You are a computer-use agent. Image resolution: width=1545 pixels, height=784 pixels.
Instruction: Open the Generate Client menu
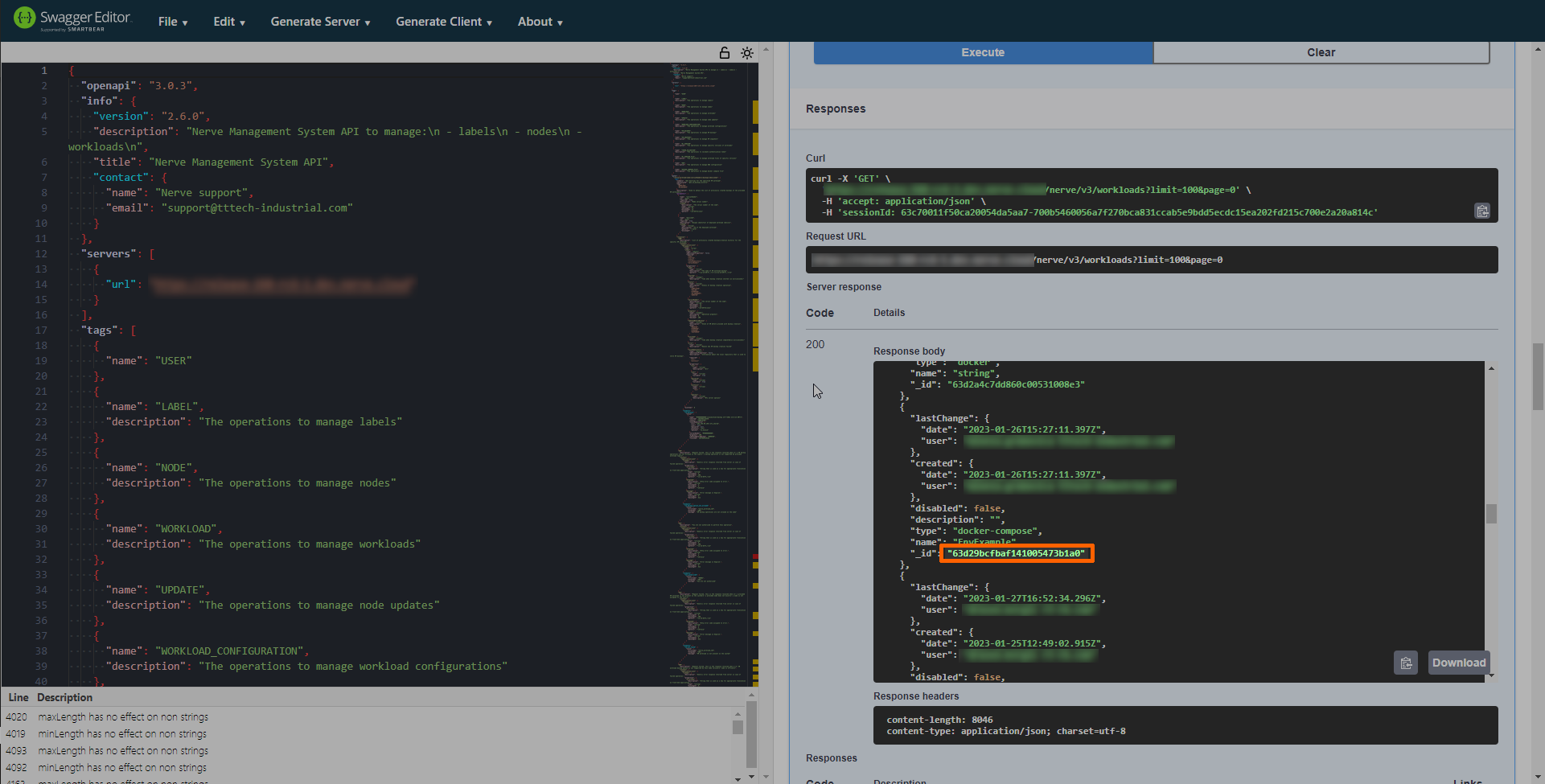point(443,22)
